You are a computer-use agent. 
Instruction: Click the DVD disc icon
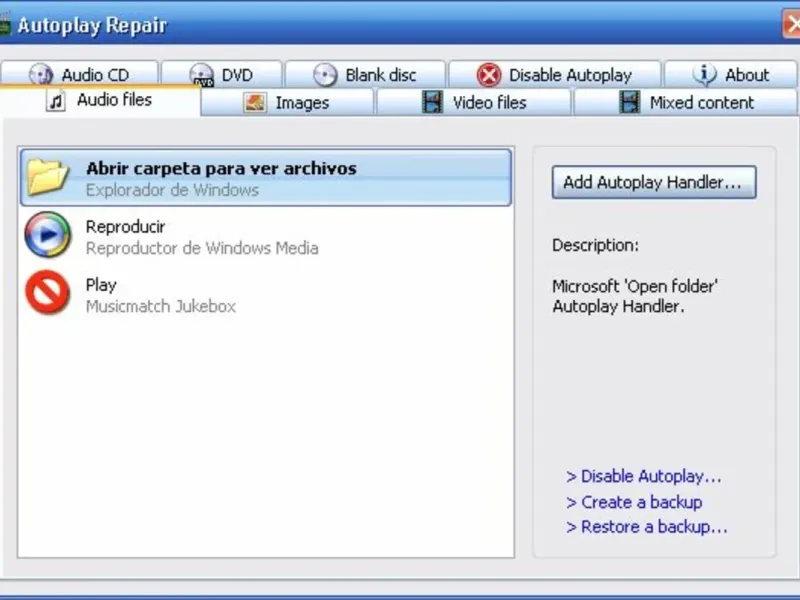click(202, 75)
